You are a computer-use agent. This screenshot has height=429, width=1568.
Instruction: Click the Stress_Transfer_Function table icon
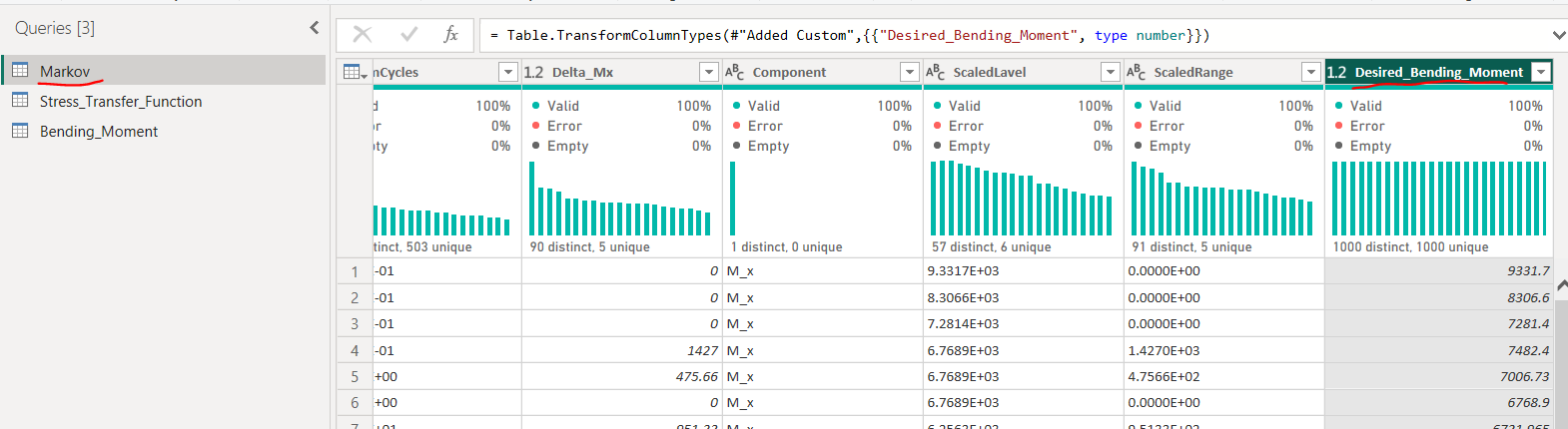click(20, 100)
